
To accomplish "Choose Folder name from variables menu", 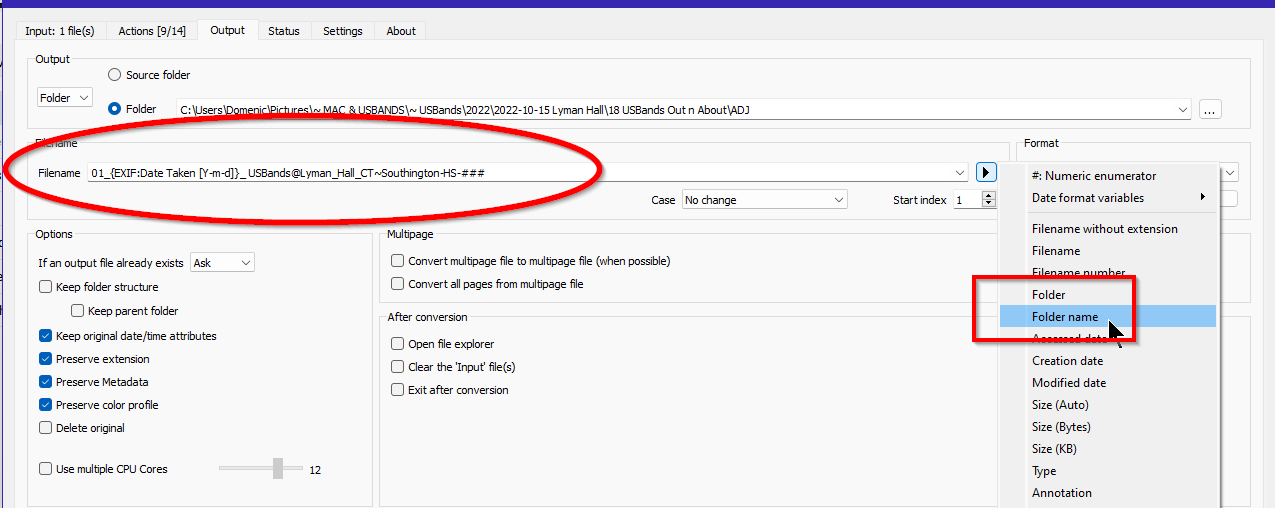I will click(1065, 317).
